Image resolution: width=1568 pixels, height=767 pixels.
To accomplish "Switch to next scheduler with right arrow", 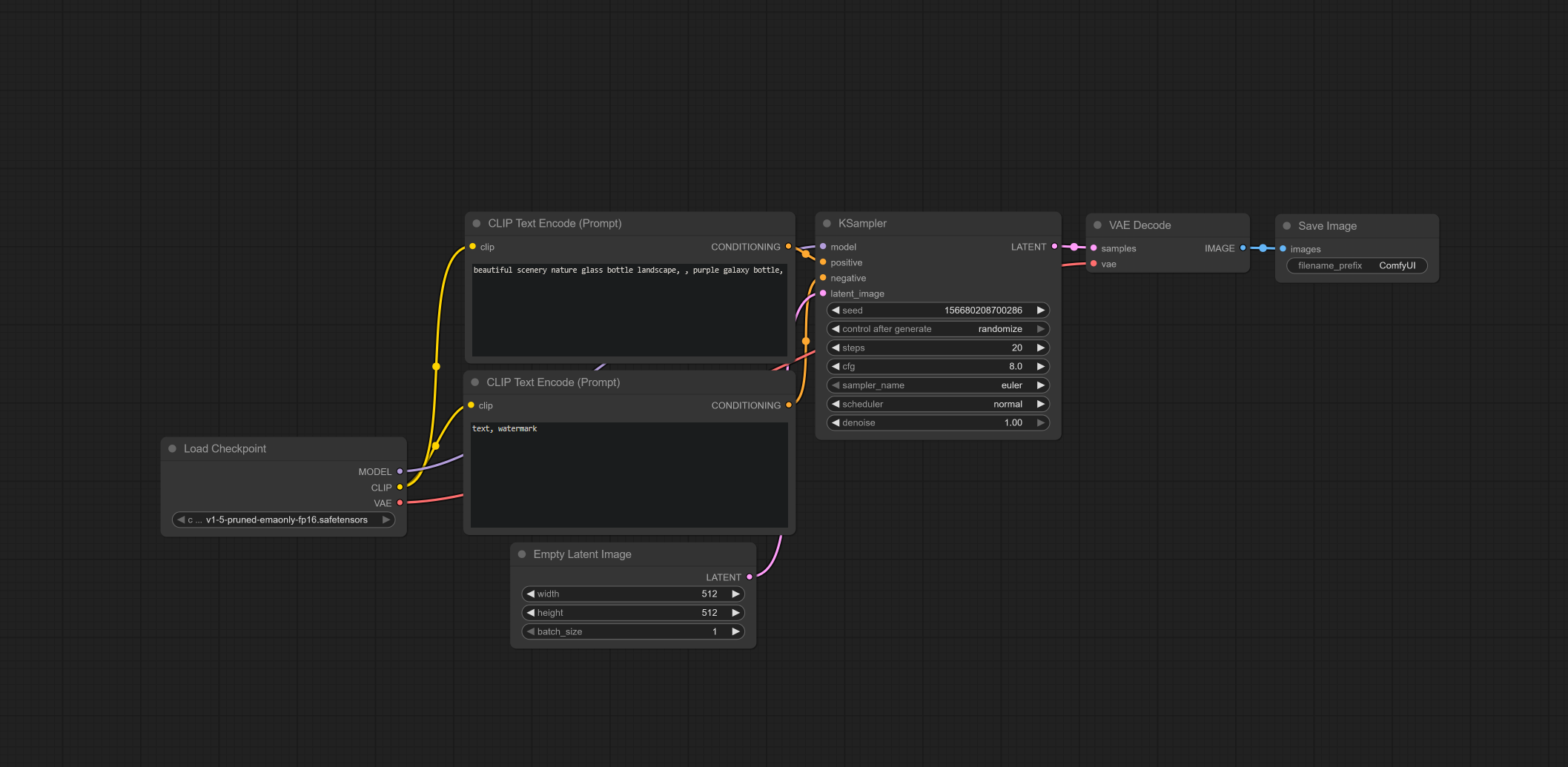I will pos(1041,404).
